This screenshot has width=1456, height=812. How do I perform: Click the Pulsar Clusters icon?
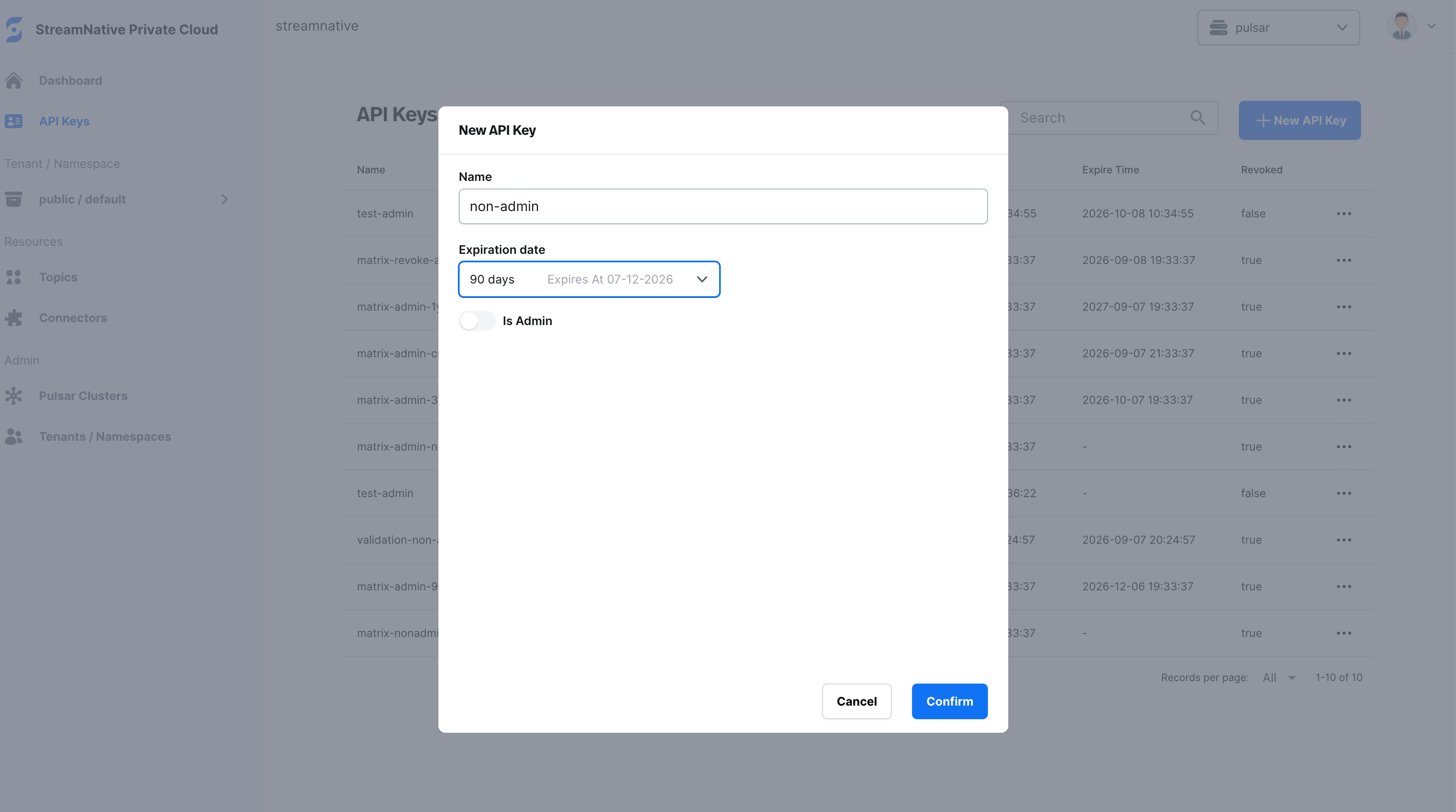coord(14,395)
